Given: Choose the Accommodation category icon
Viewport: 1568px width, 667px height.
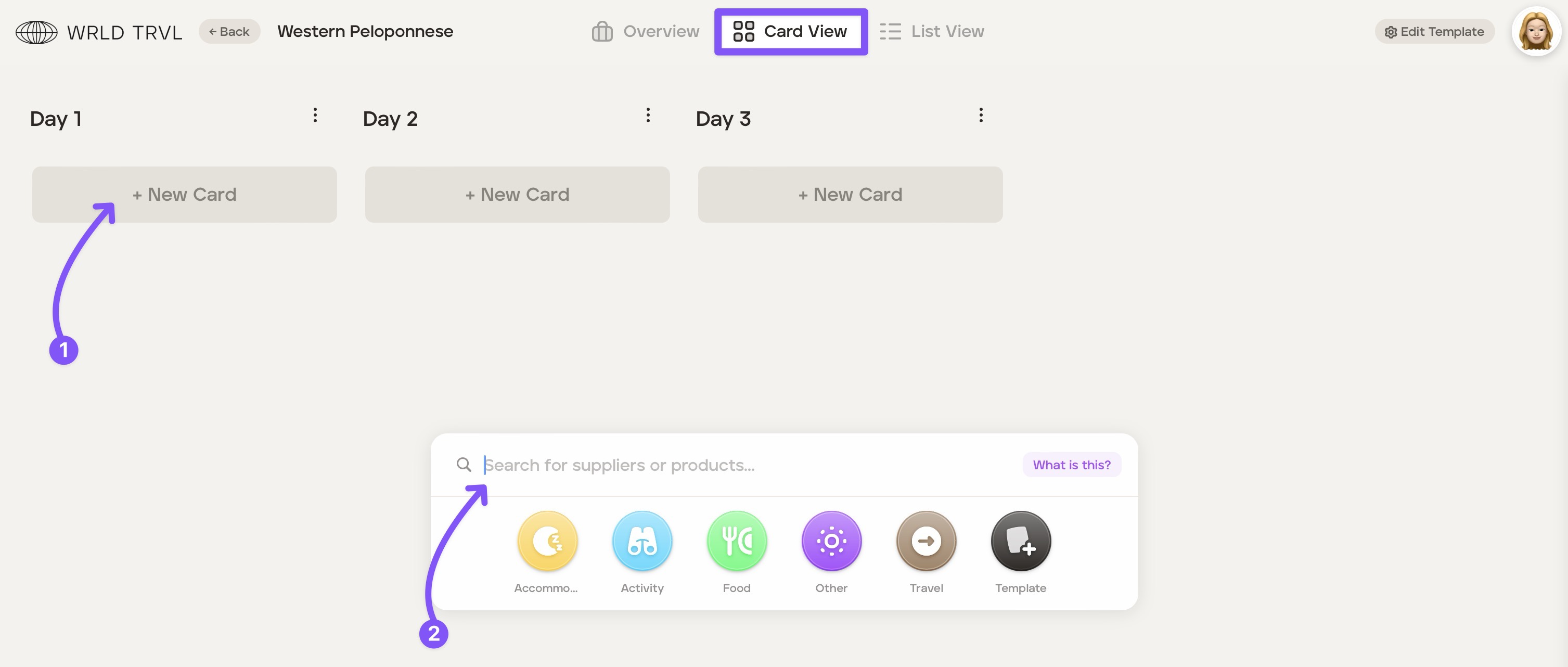Looking at the screenshot, I should [547, 541].
